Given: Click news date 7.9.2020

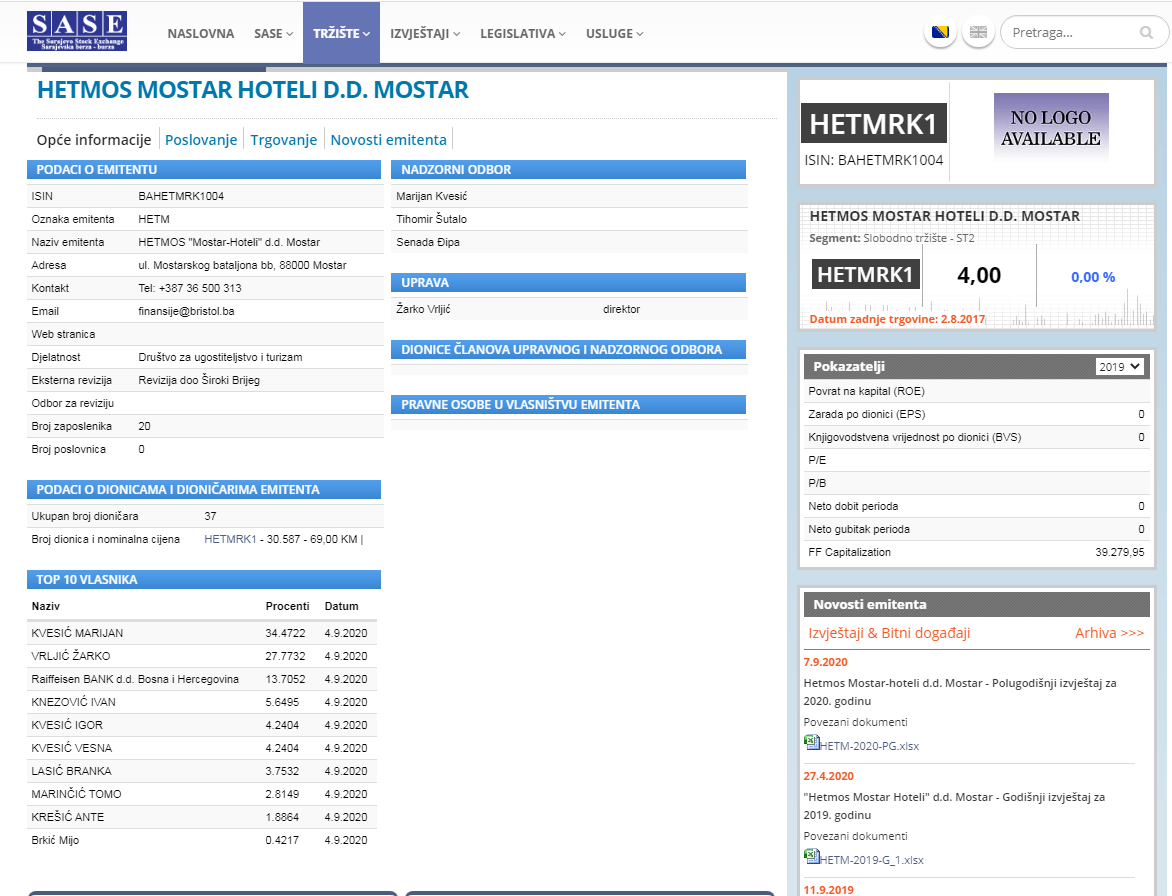Looking at the screenshot, I should 825,662.
